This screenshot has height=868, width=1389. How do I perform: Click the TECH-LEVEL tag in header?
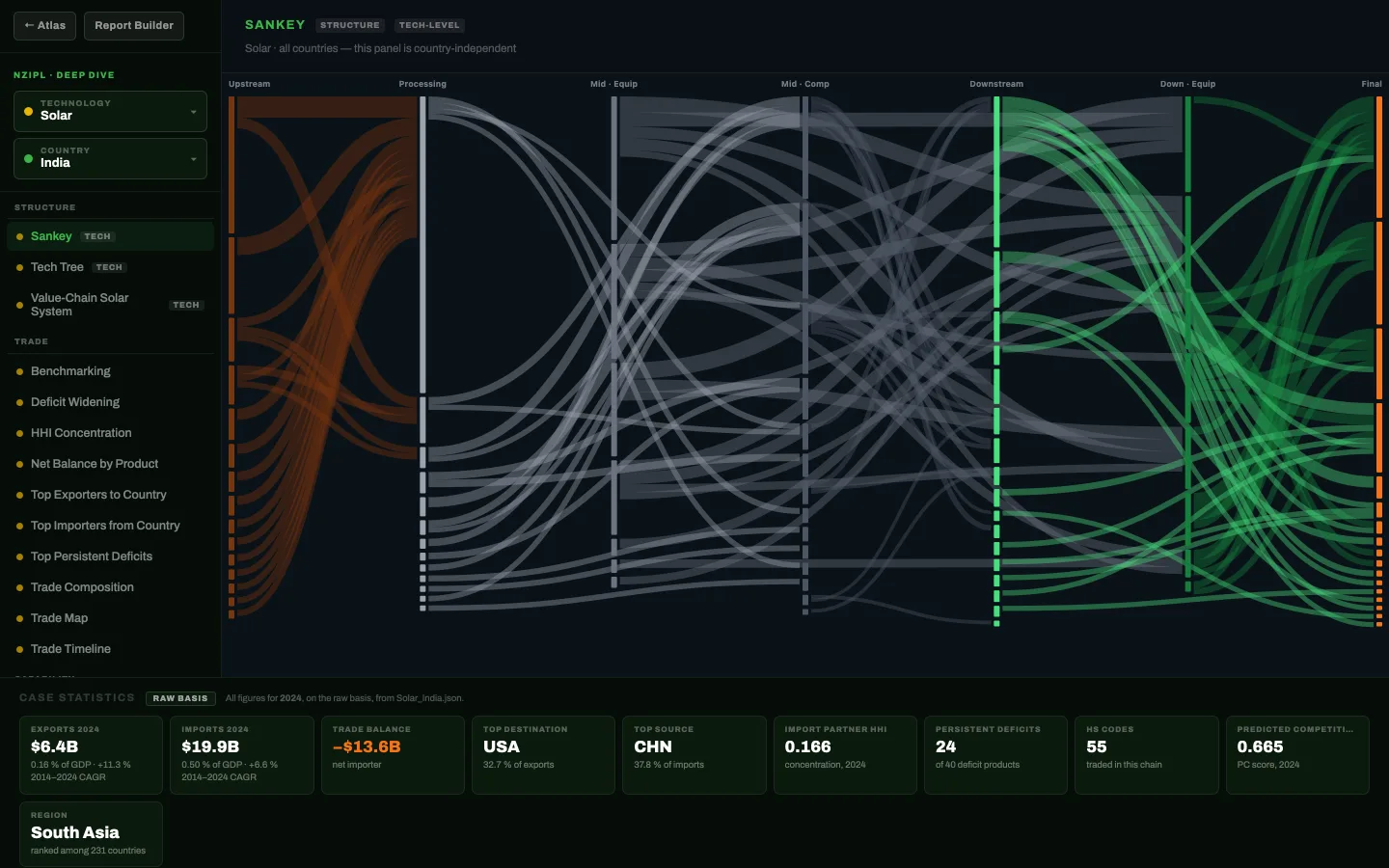pos(429,25)
